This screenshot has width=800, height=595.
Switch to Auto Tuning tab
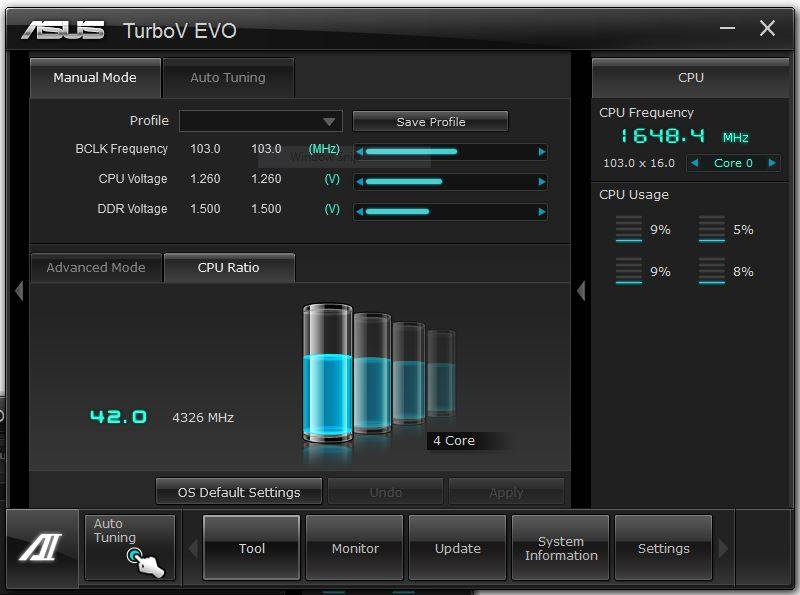(228, 78)
